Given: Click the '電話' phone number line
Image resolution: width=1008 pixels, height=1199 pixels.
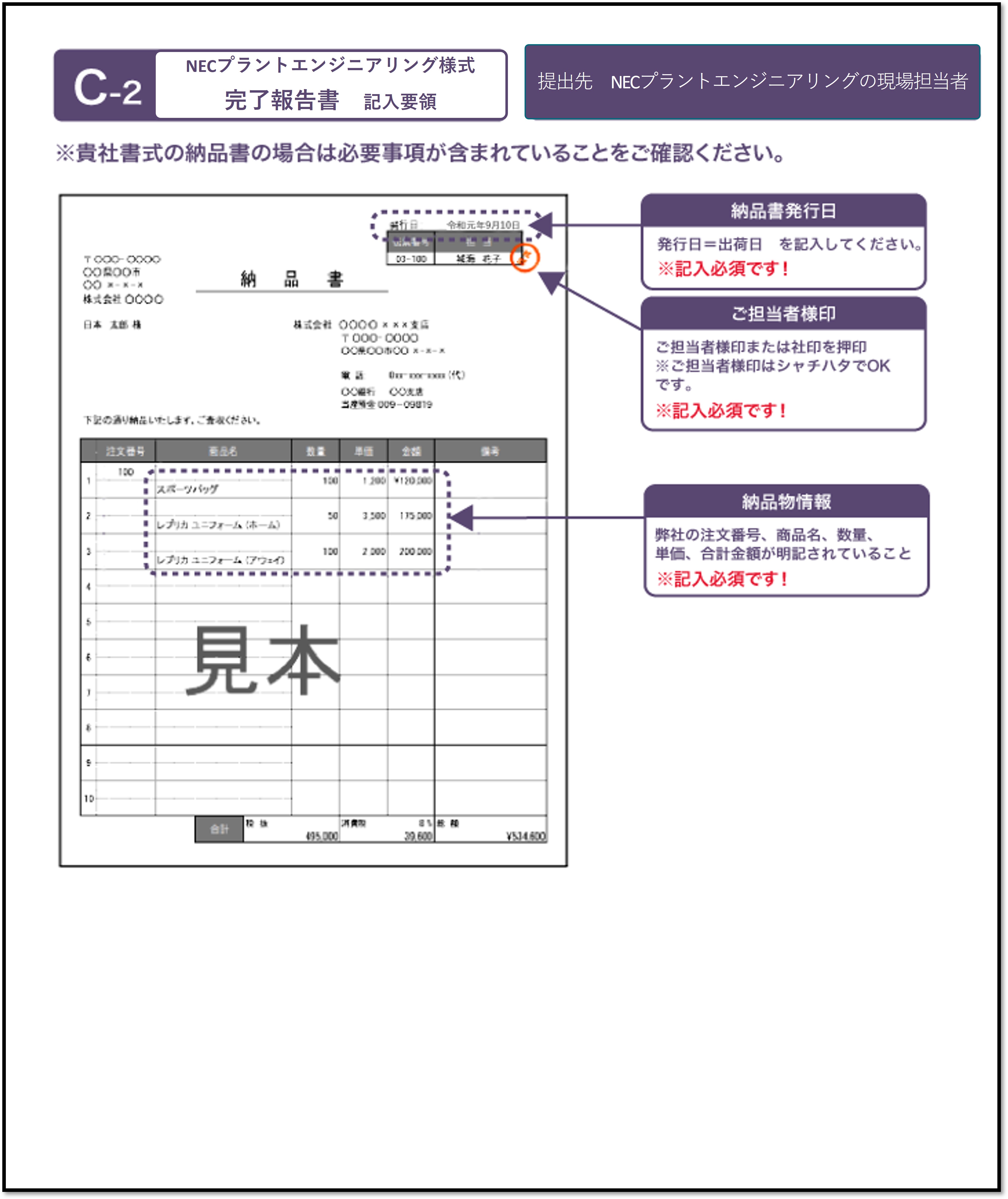Looking at the screenshot, I should (403, 375).
